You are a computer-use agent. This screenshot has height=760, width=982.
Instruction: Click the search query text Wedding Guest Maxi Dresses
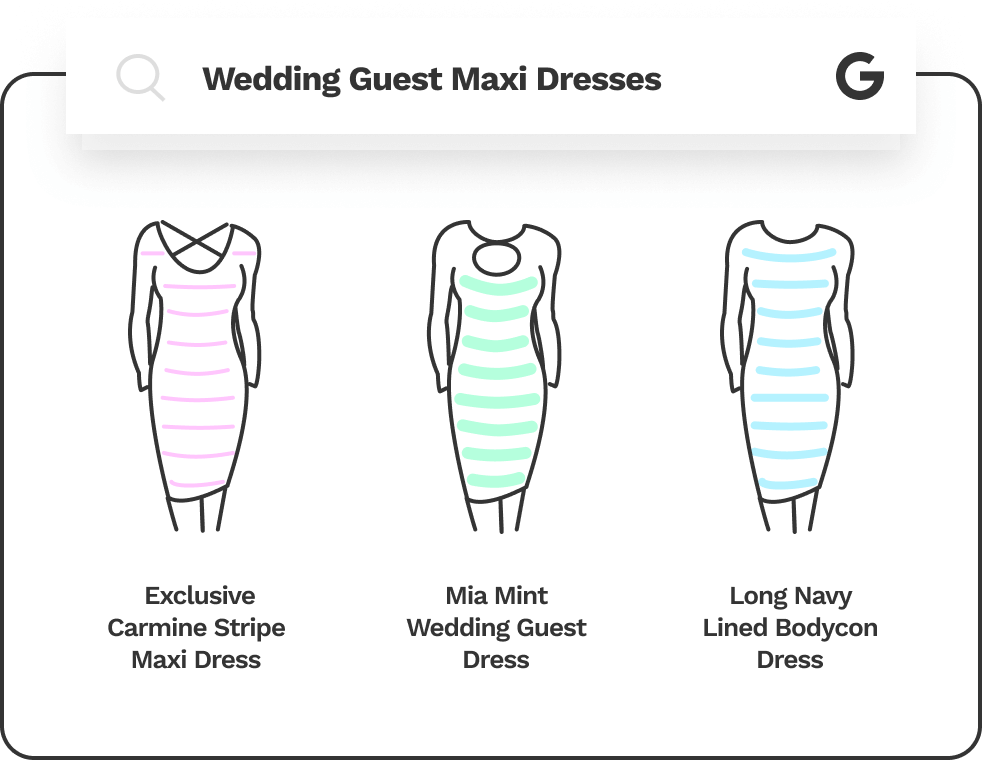coord(432,80)
